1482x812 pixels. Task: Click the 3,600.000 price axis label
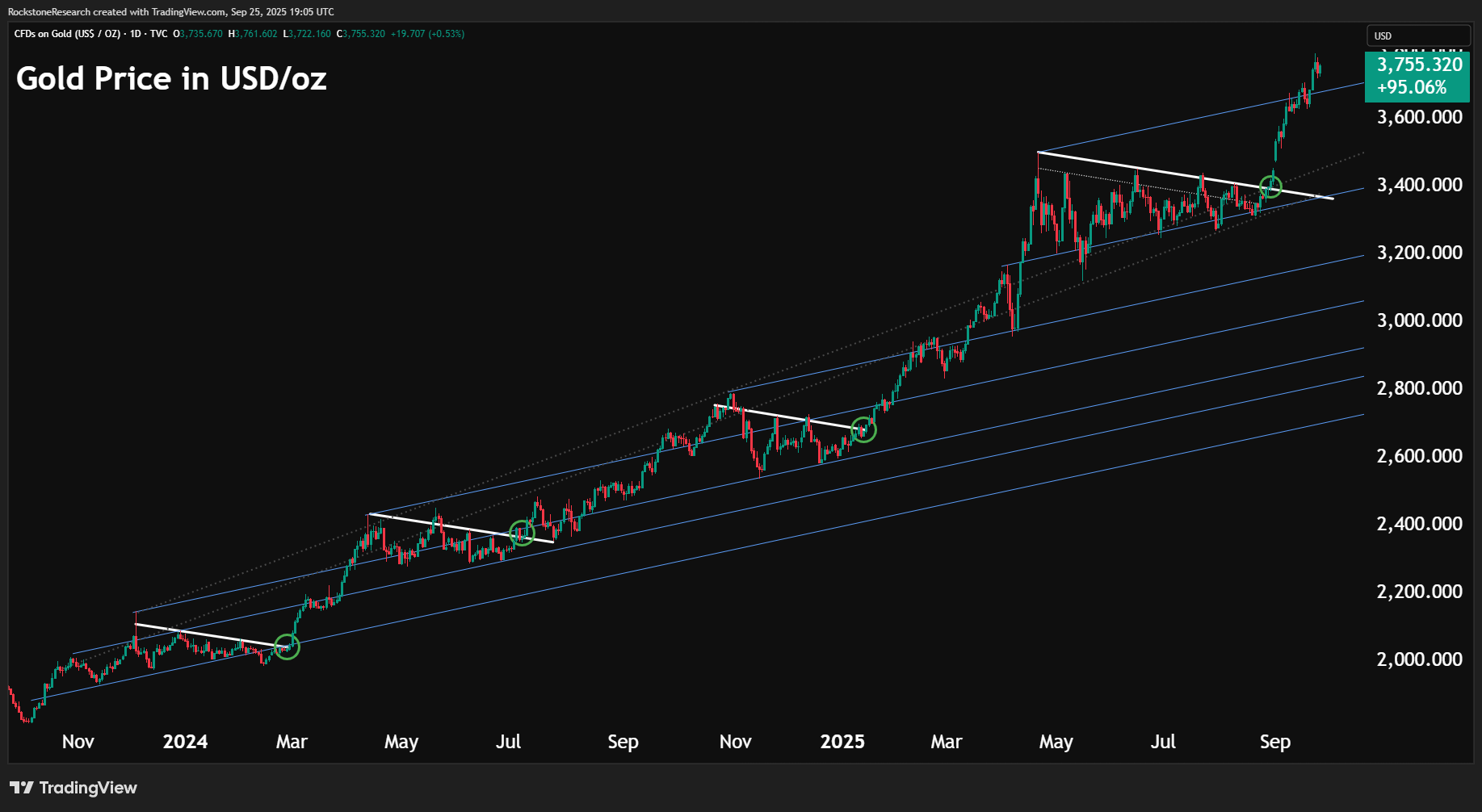[1419, 117]
